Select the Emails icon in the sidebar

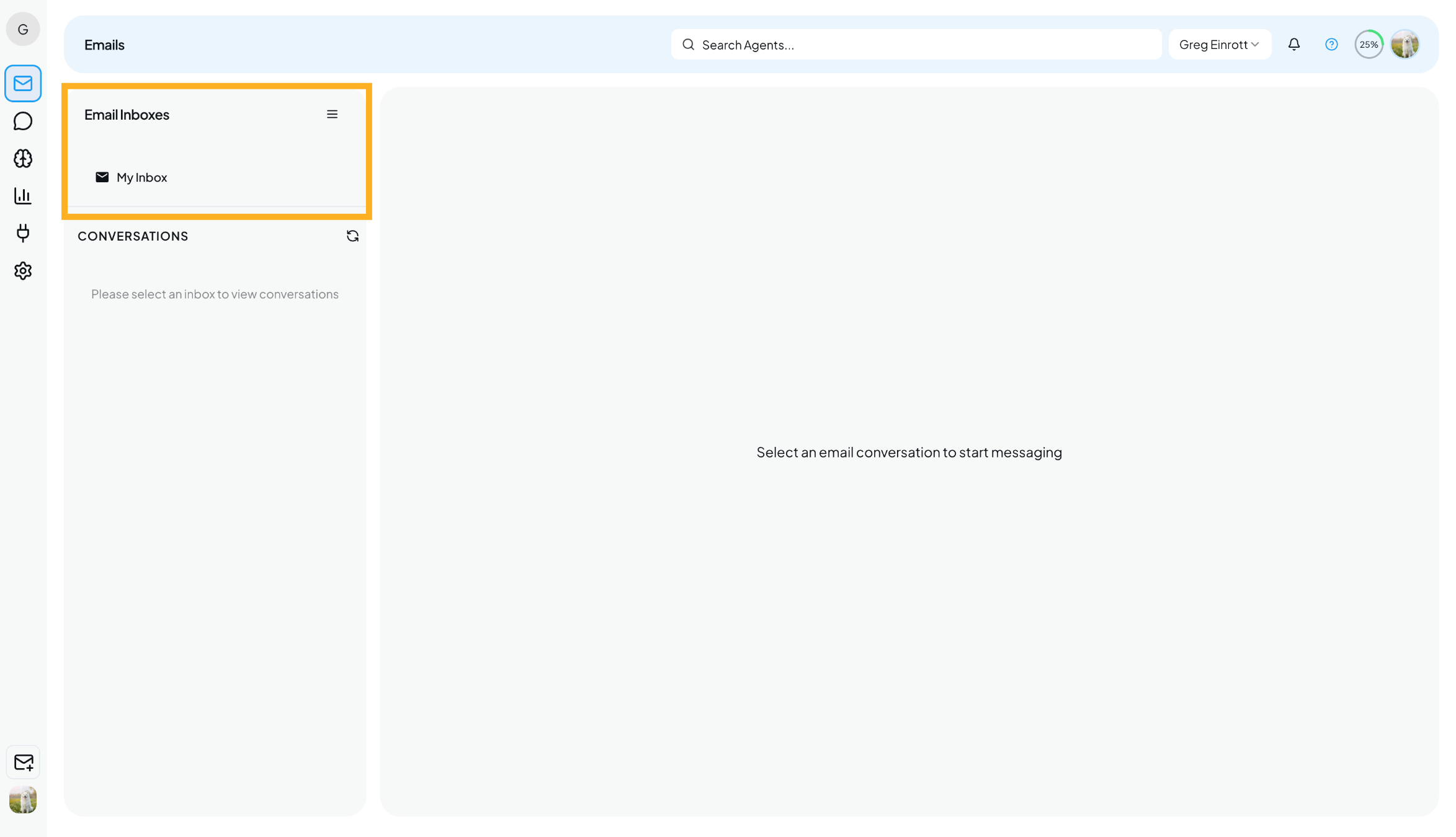tap(23, 83)
